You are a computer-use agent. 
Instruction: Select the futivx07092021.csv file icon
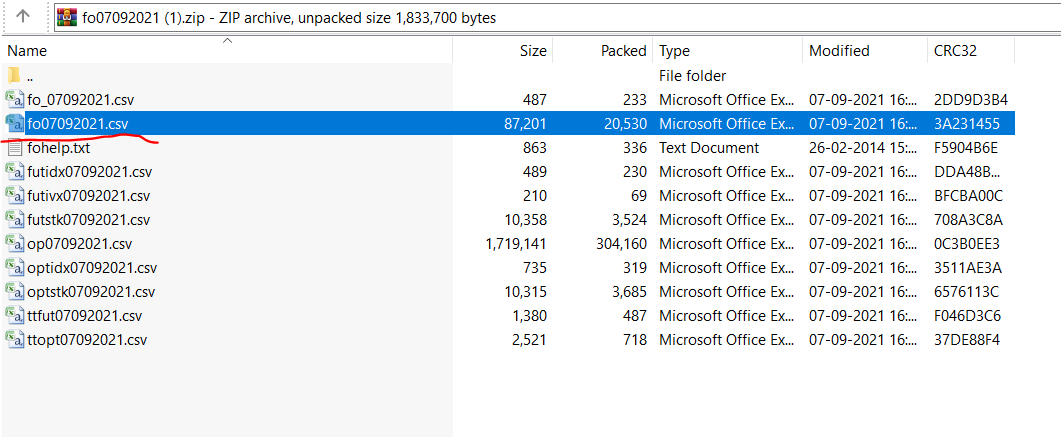coord(15,196)
